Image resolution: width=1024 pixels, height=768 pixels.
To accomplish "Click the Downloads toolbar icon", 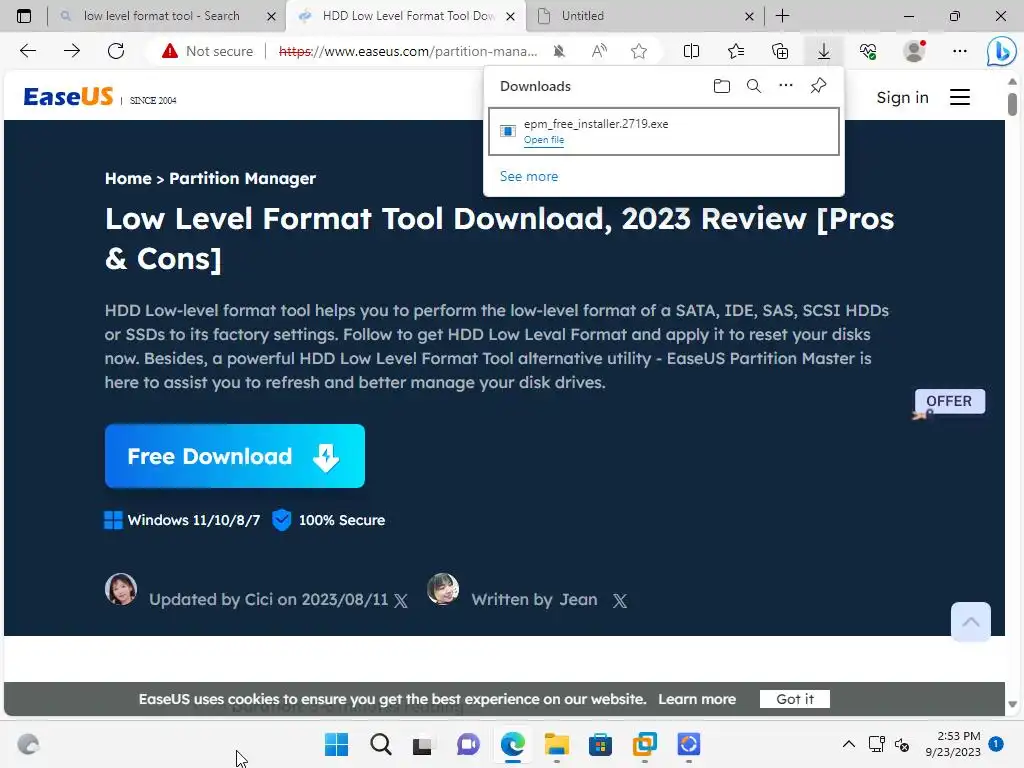I will pos(824,51).
